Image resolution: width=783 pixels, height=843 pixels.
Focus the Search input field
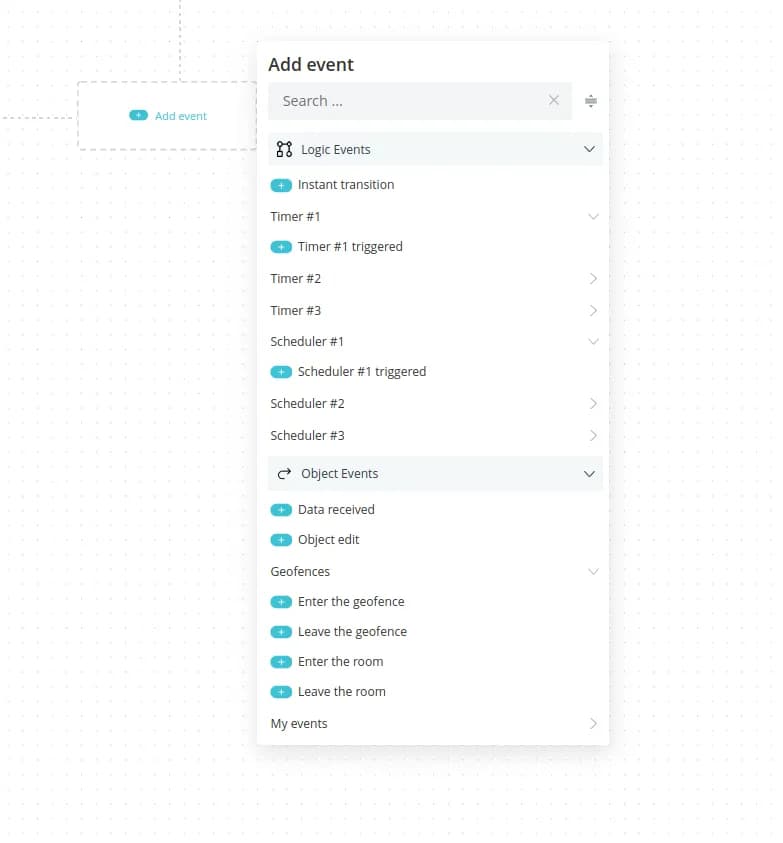tap(410, 101)
